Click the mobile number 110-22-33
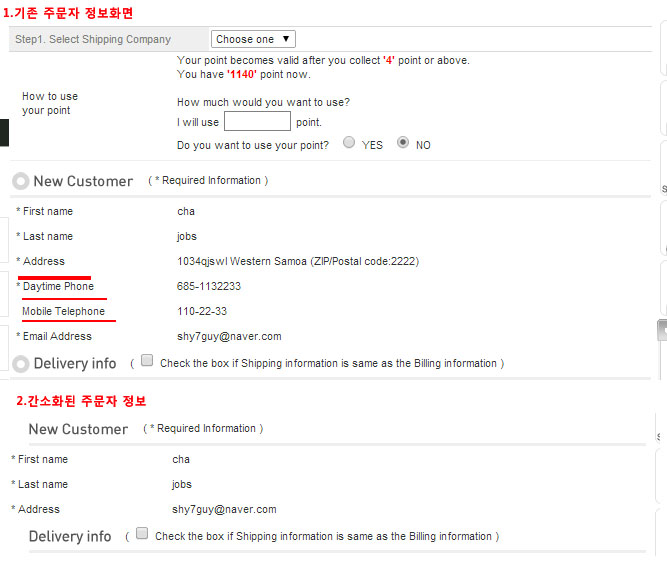 click(202, 312)
